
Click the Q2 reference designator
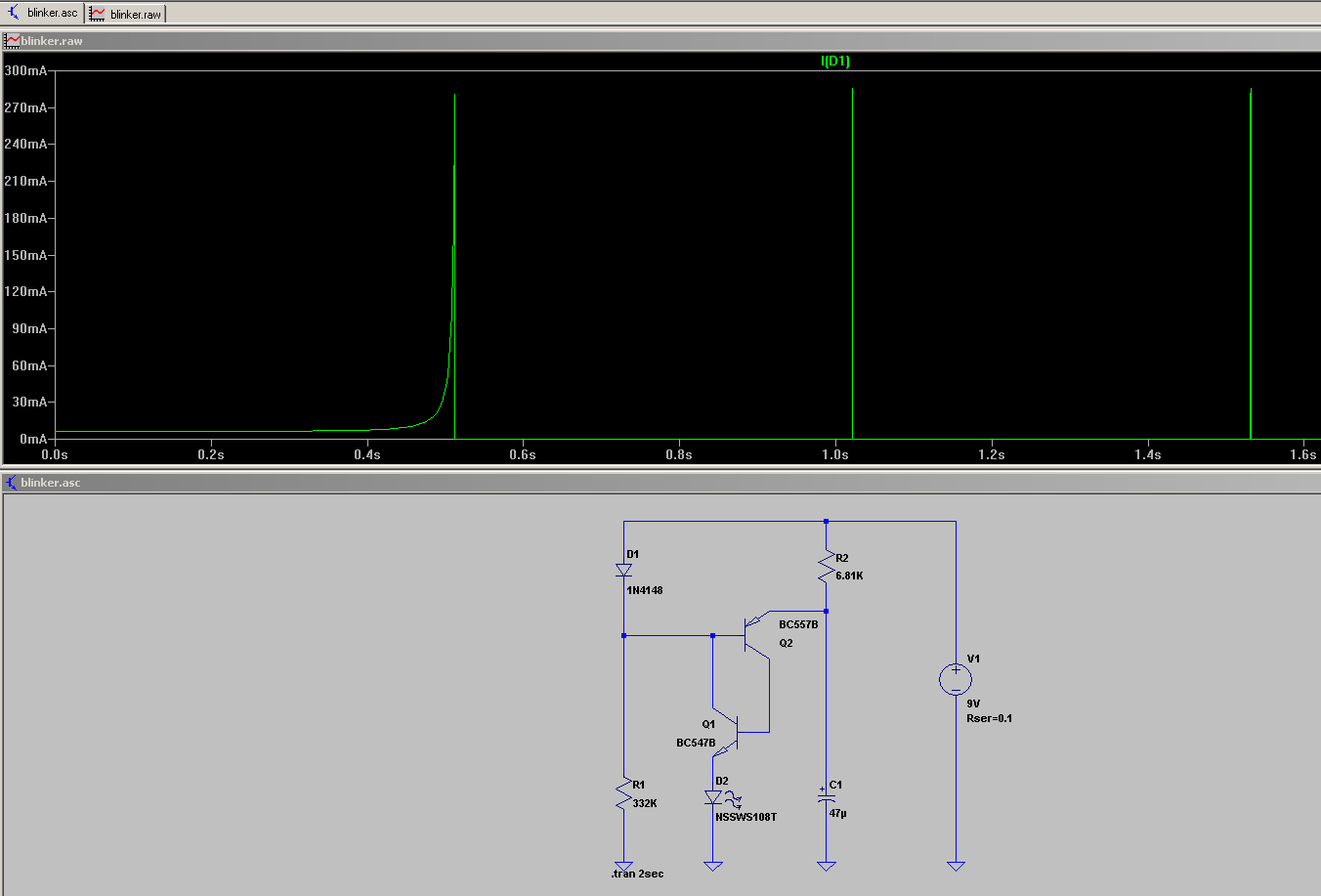click(786, 643)
